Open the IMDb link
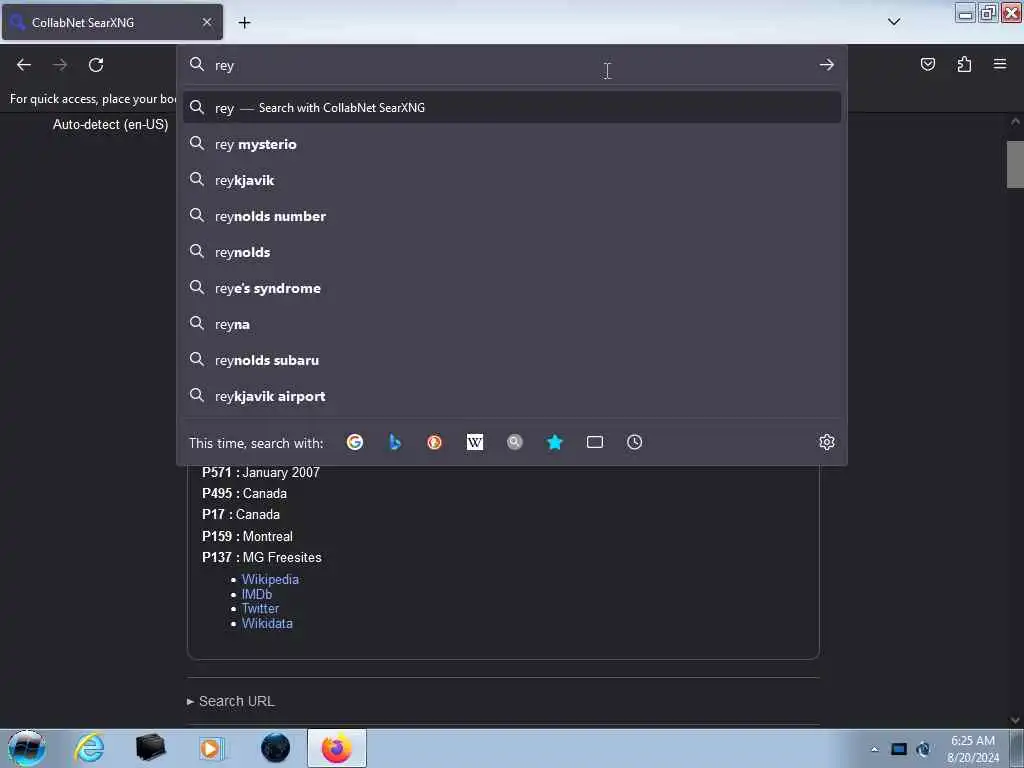1024x768 pixels. click(257, 594)
